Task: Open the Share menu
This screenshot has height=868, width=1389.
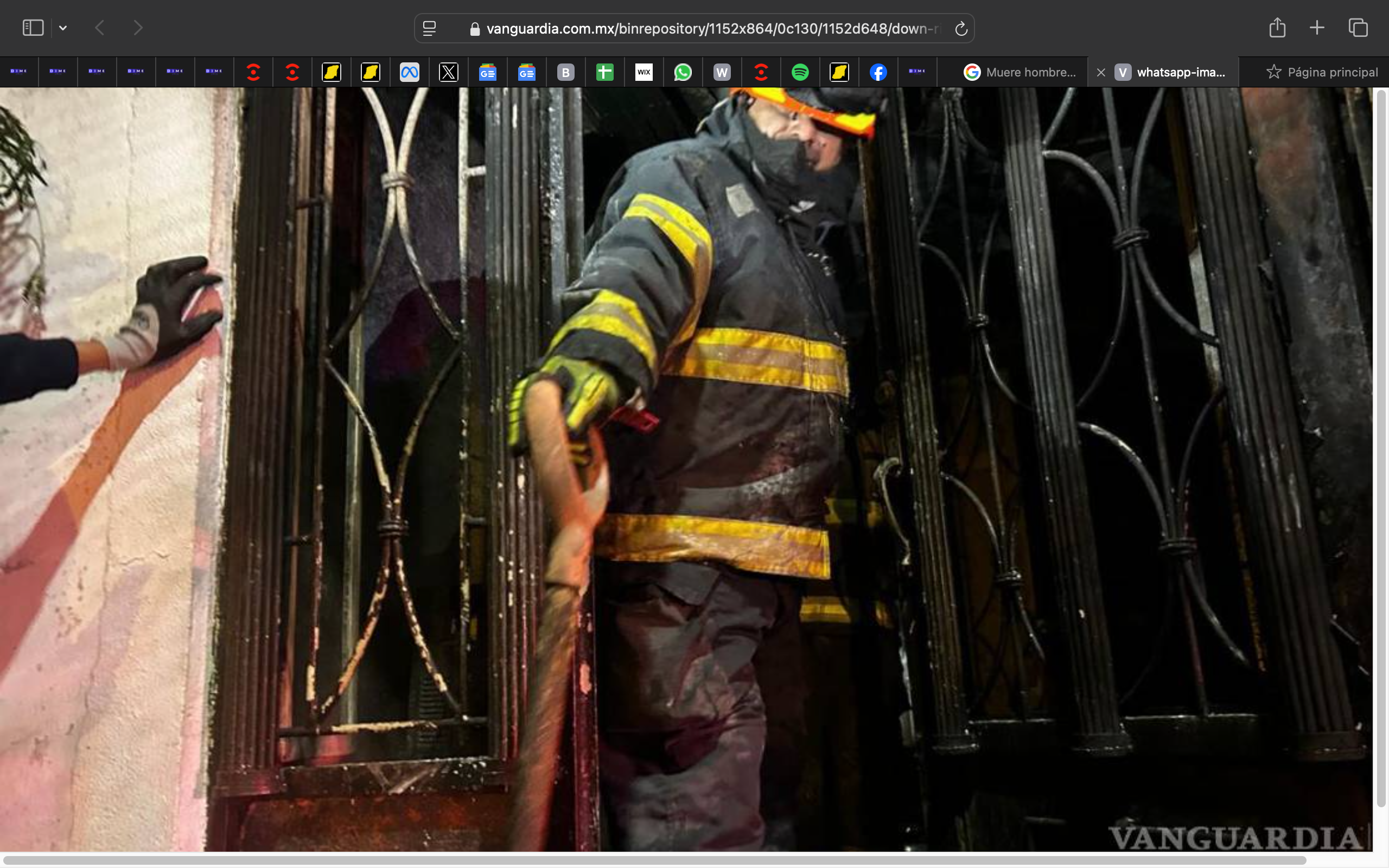Action: point(1277,28)
